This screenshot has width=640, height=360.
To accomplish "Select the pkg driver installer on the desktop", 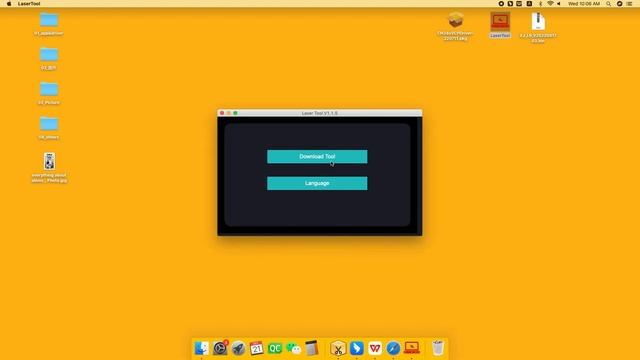I will tap(456, 26).
